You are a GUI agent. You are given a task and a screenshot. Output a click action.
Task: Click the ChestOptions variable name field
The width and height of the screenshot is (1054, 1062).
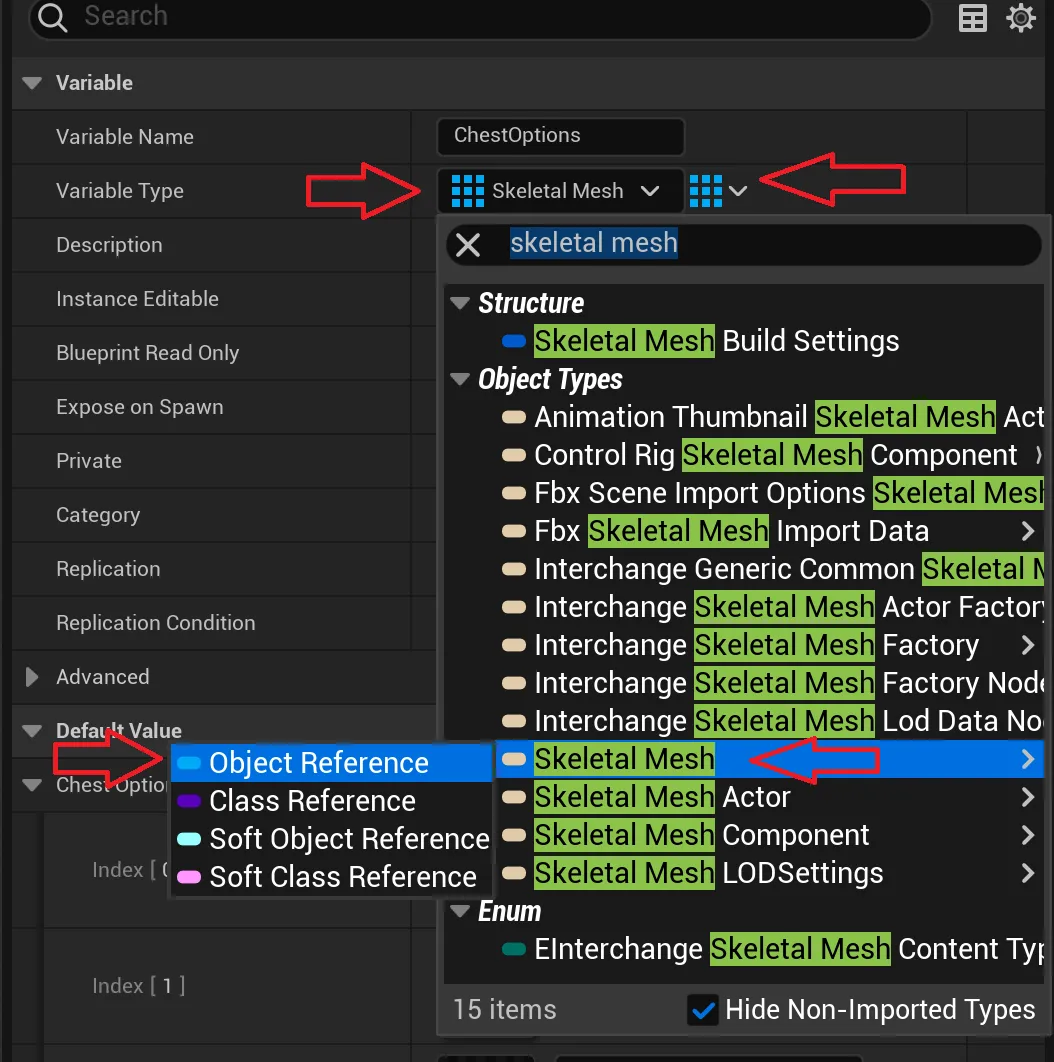[x=560, y=136]
